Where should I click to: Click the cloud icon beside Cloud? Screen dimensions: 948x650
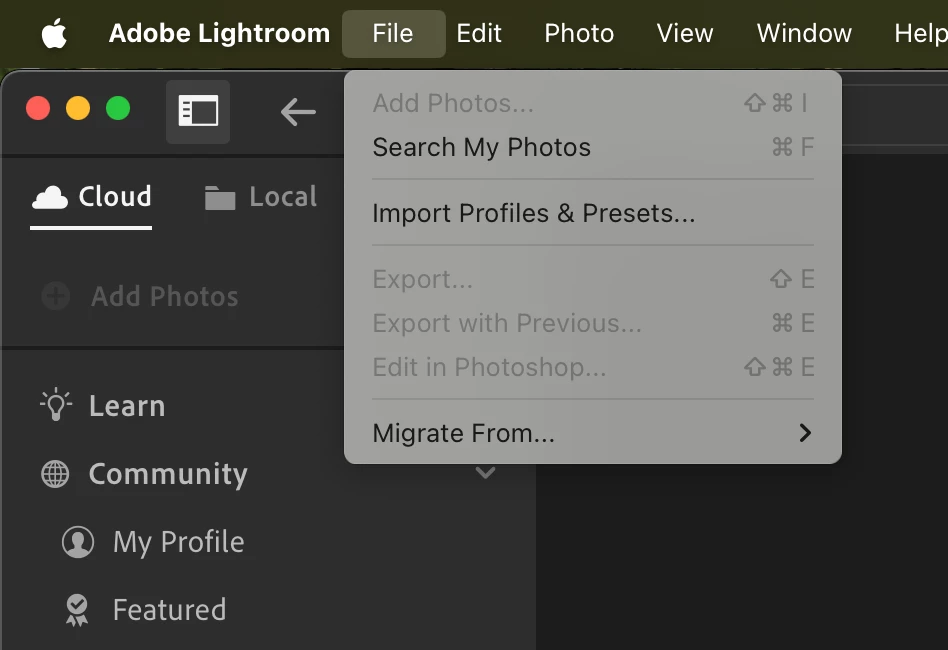[x=50, y=197]
